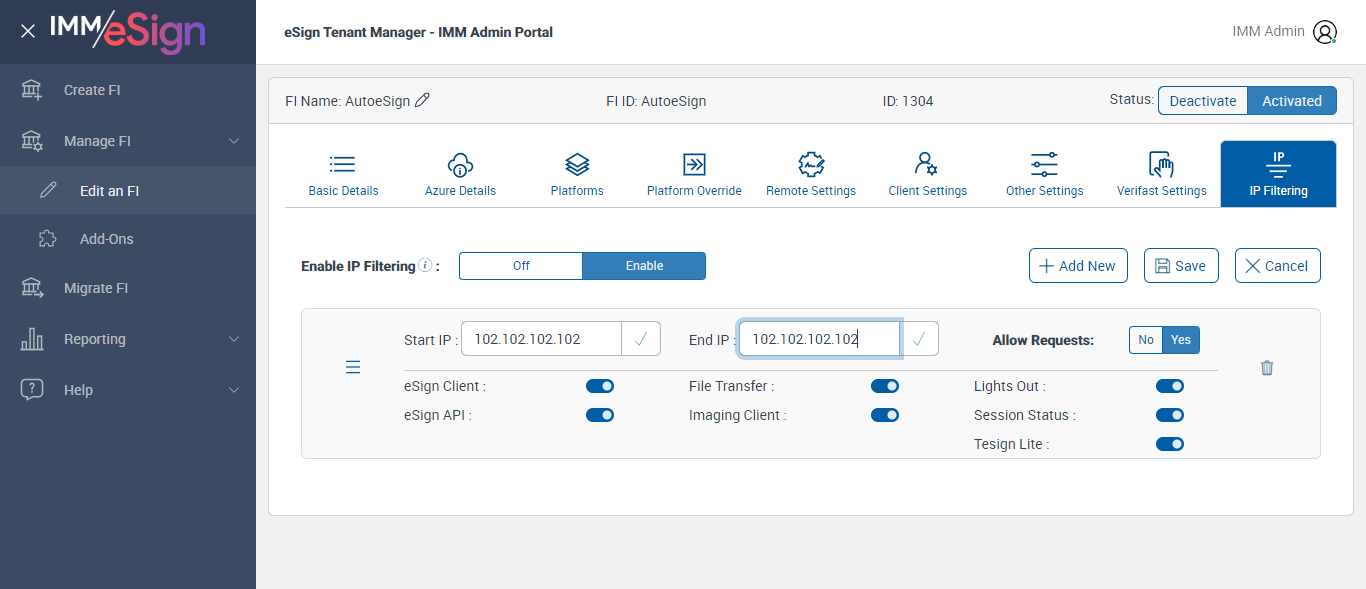
Task: Open the Verifast Settings tab
Action: click(1161, 175)
